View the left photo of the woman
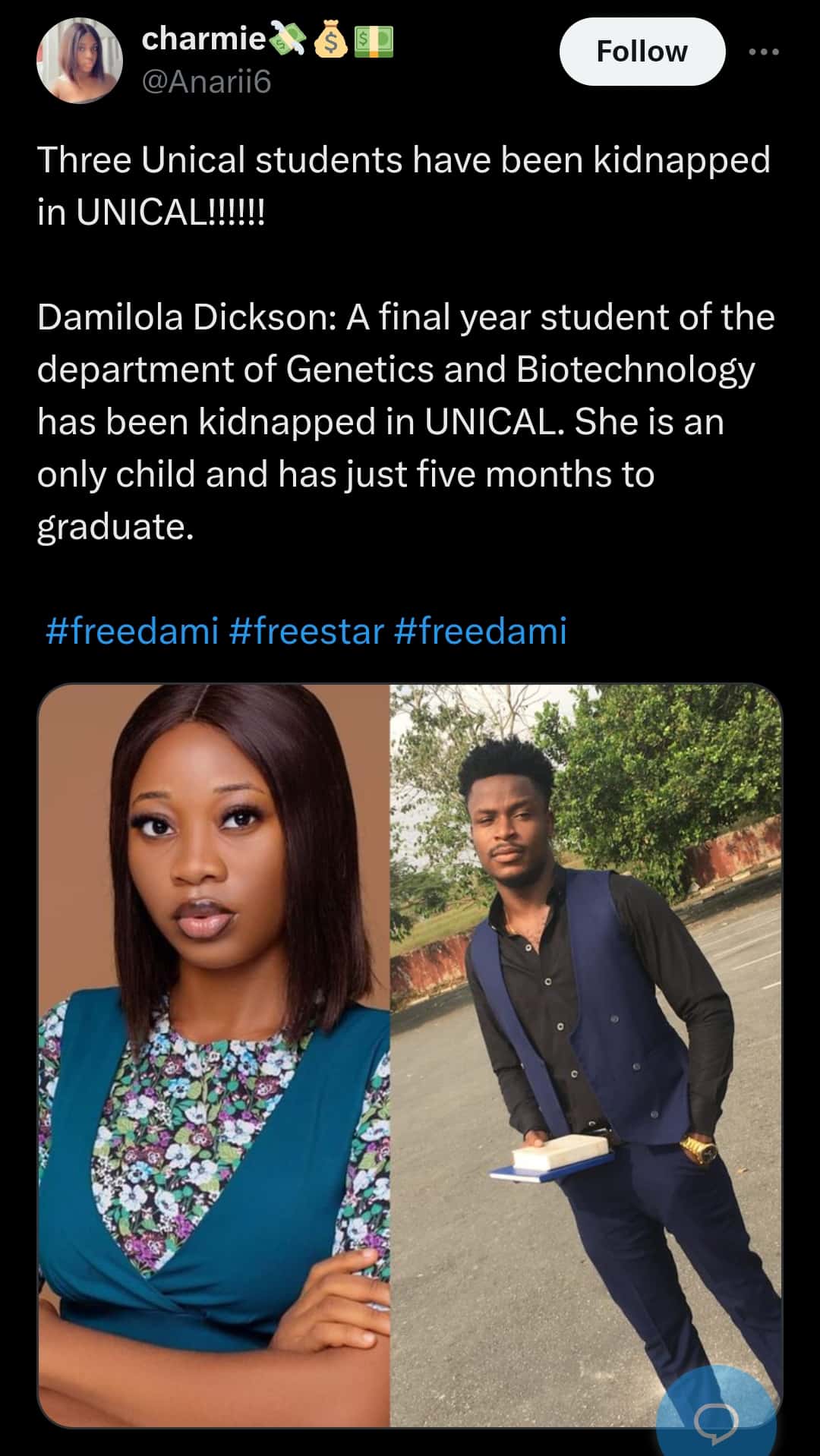Viewport: 820px width, 1456px height. (214, 1054)
